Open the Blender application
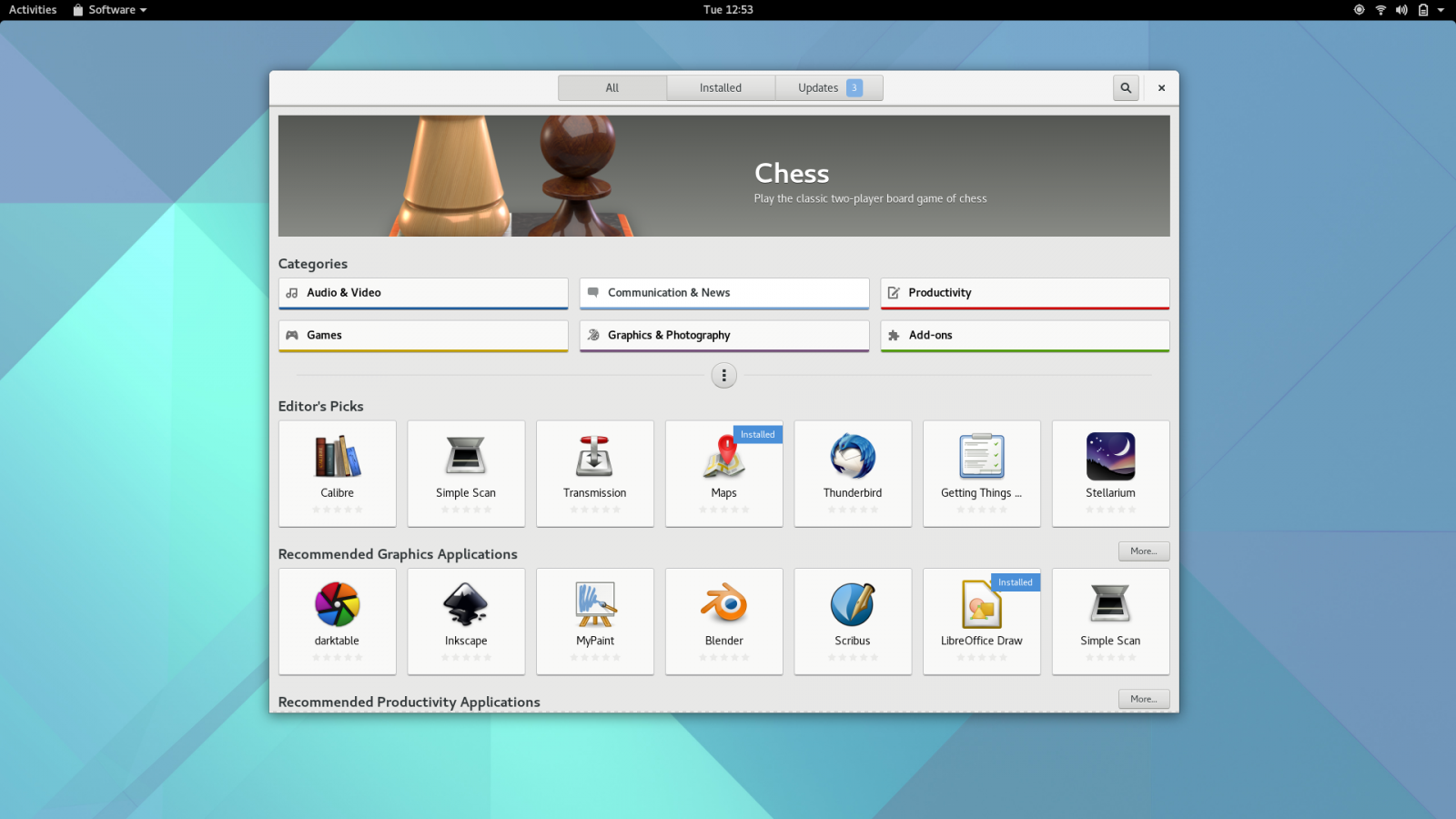 723,622
